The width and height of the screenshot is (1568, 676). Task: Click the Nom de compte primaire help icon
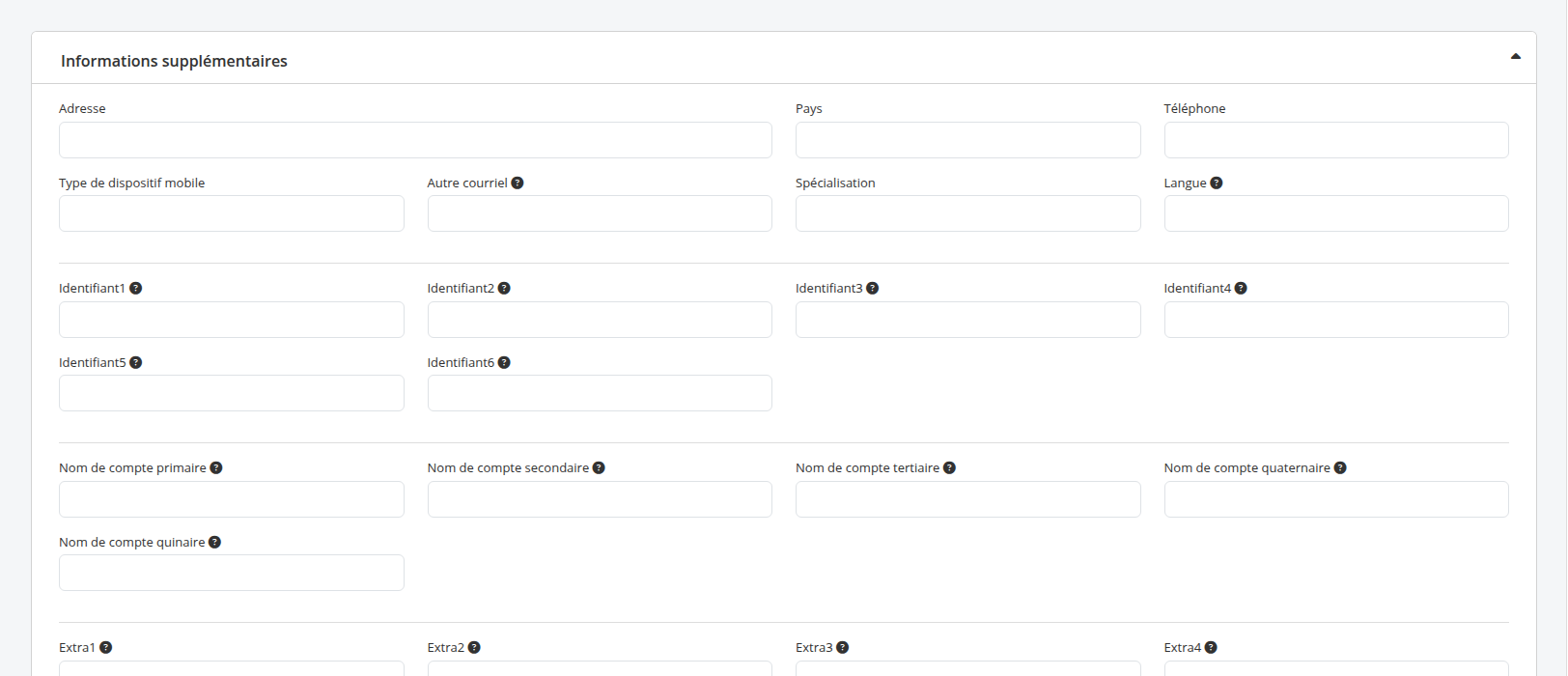click(216, 467)
